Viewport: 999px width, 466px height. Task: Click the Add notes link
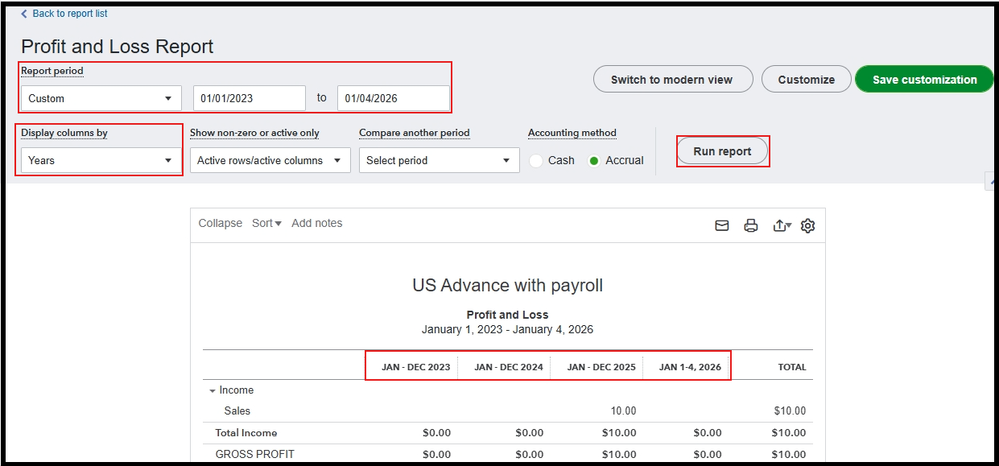point(317,223)
